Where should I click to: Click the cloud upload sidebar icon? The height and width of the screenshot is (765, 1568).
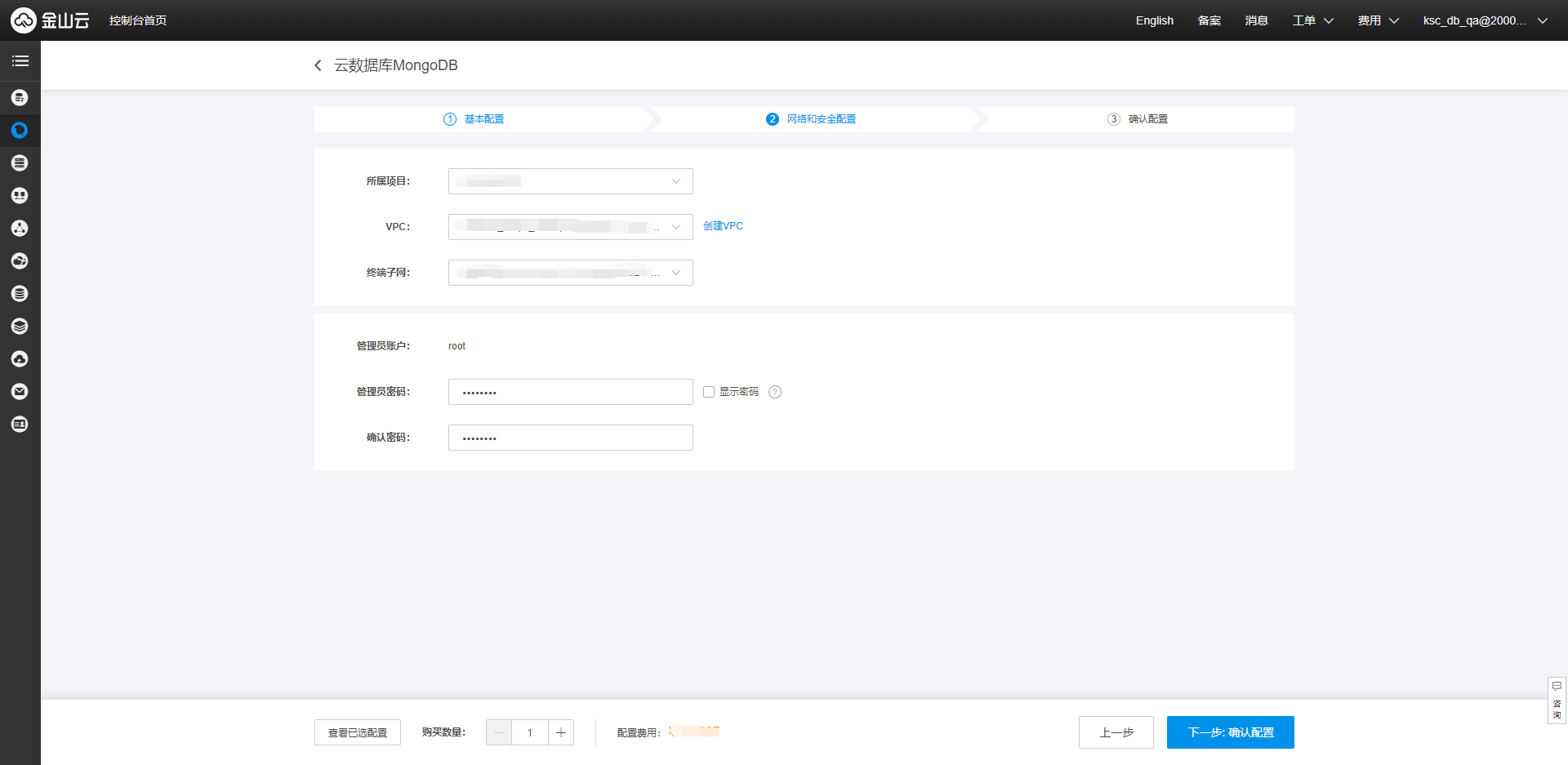[x=20, y=359]
